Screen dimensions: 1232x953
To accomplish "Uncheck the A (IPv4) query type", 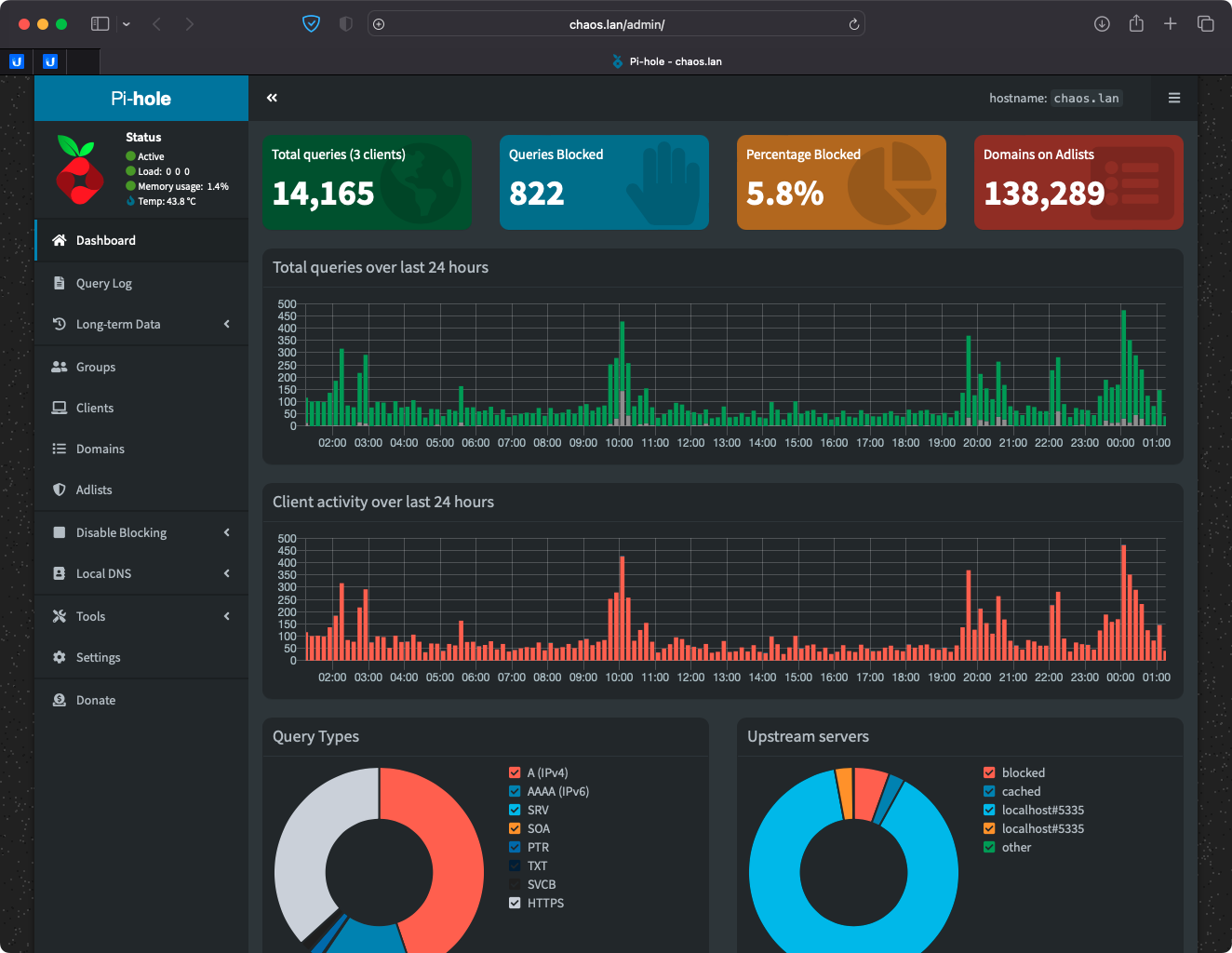I will pyautogui.click(x=515, y=772).
